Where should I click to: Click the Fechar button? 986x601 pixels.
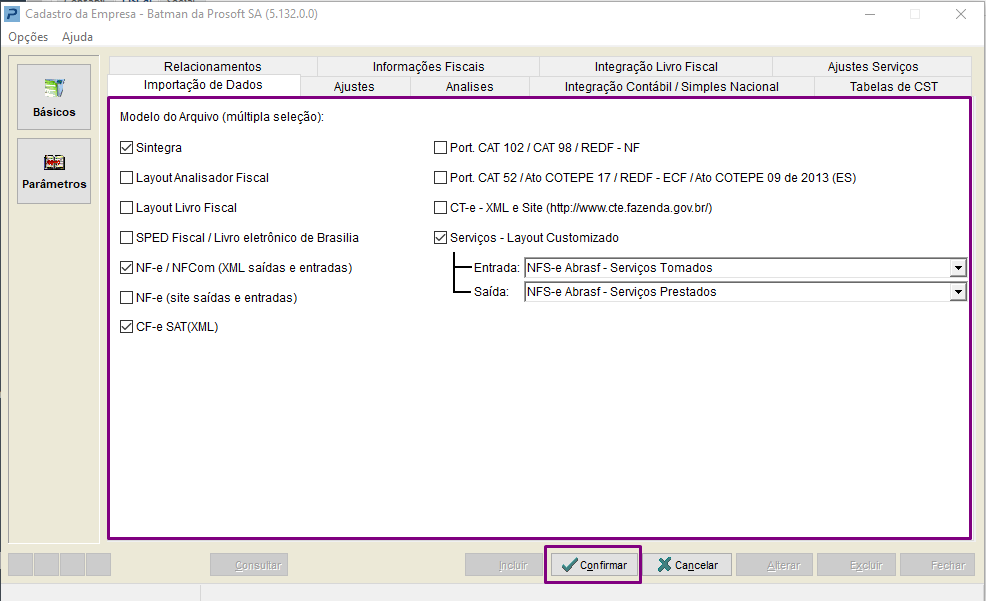938,565
